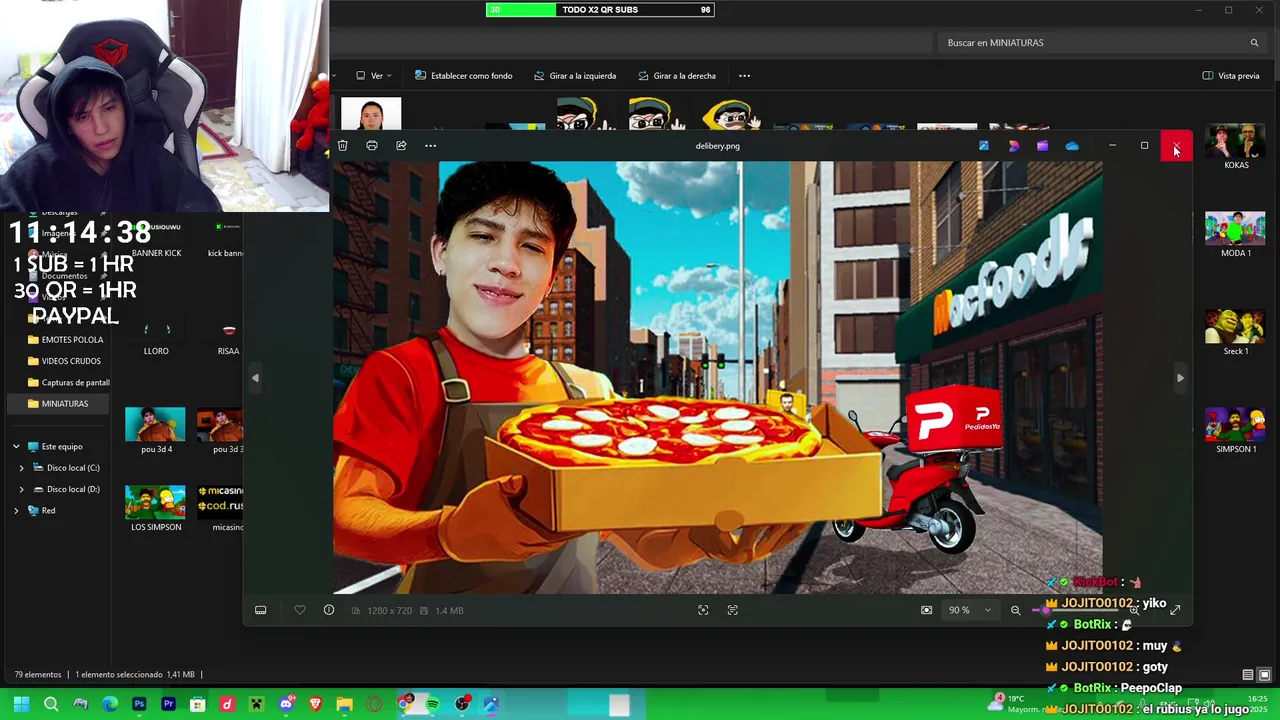Toggle Vista previa pane

[x=1231, y=76]
